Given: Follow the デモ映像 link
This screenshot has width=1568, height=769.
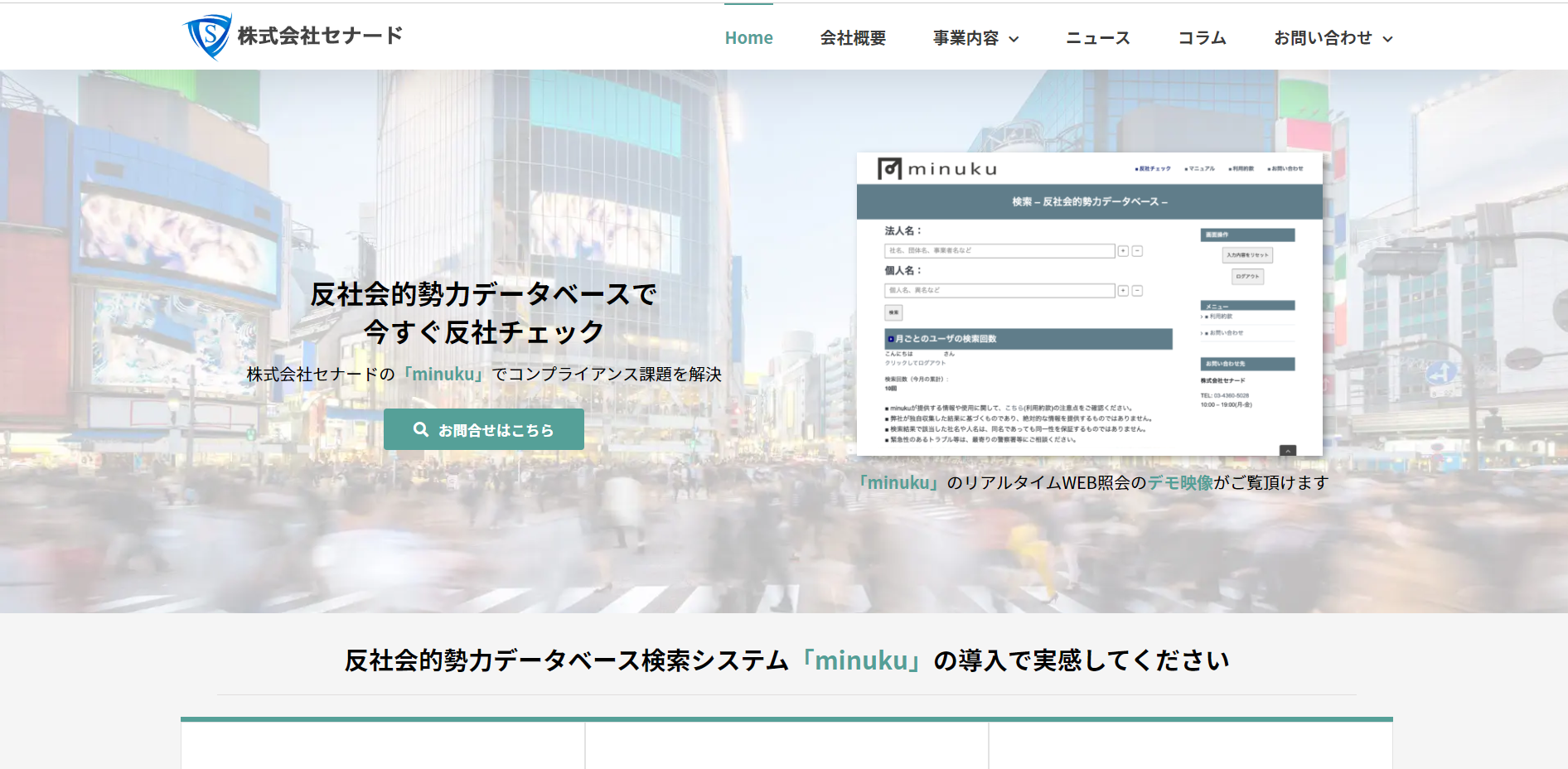Looking at the screenshot, I should [x=1180, y=482].
